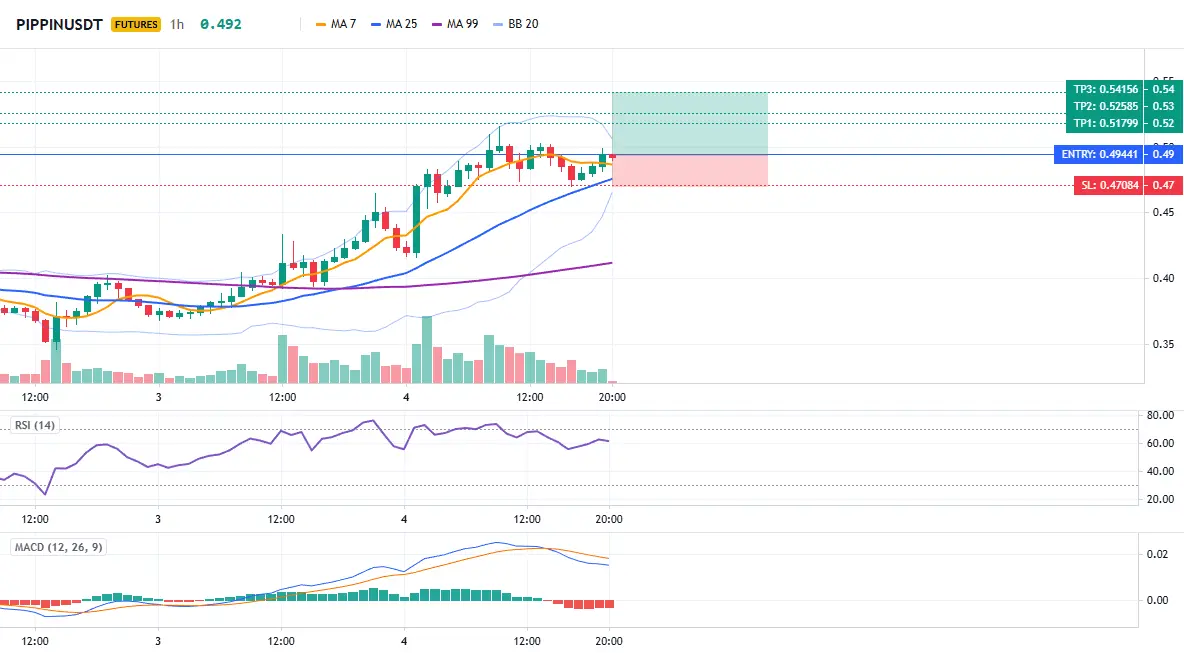This screenshot has width=1184, height=653.
Task: Click the TP3: 0.54156 label
Action: pyautogui.click(x=1105, y=89)
